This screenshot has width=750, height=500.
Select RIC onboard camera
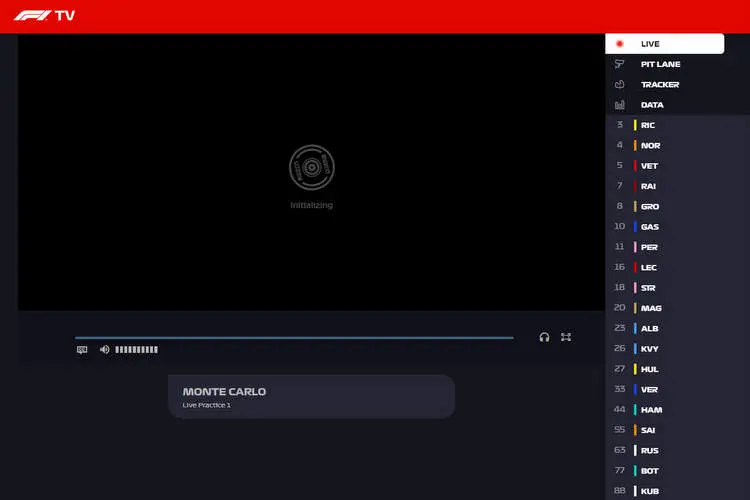(x=677, y=125)
